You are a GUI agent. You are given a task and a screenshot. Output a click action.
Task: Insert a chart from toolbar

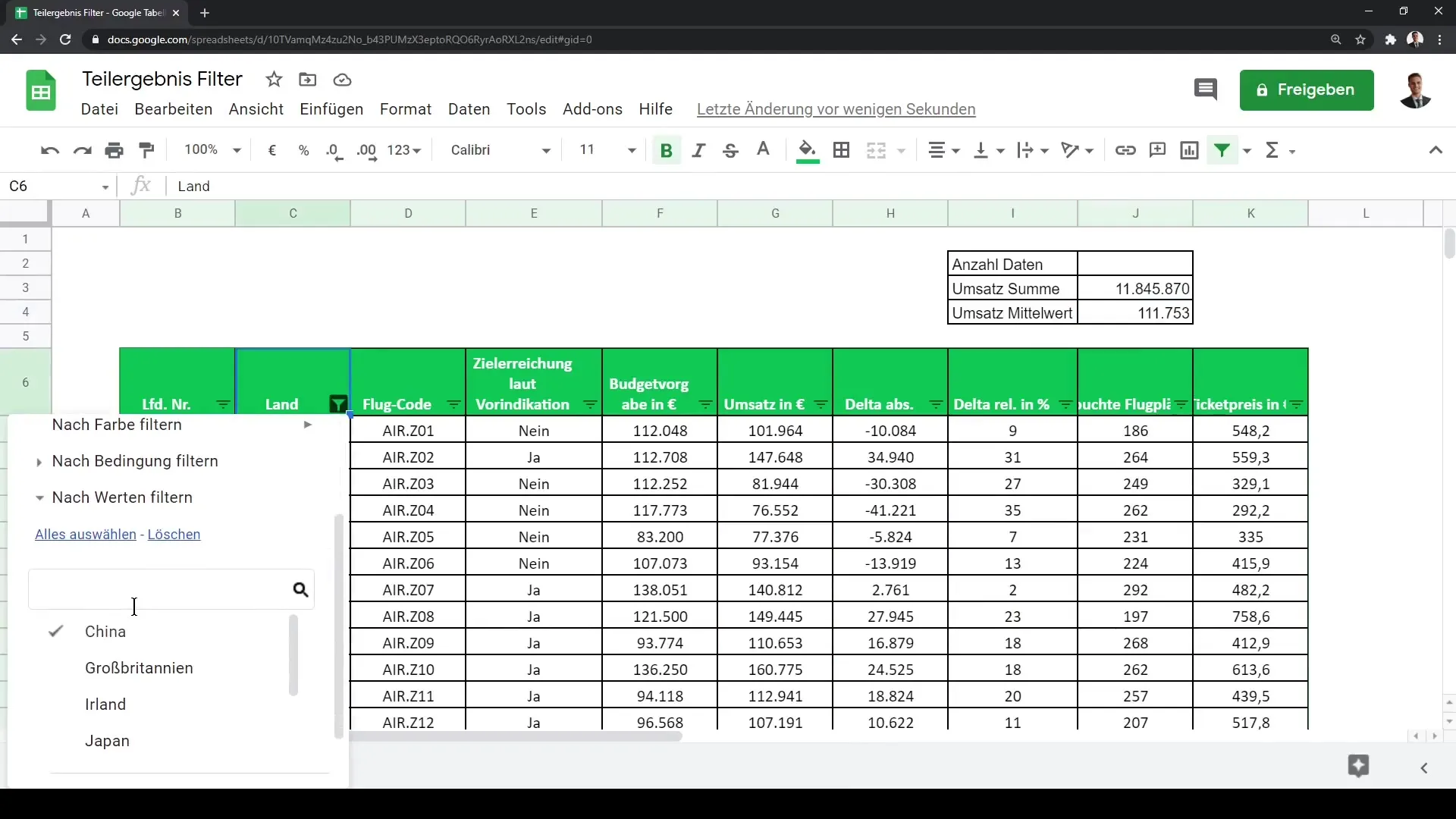1190,150
